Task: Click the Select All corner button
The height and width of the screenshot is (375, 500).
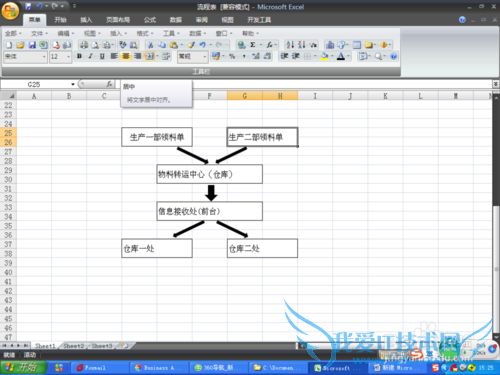Action: [x=8, y=96]
